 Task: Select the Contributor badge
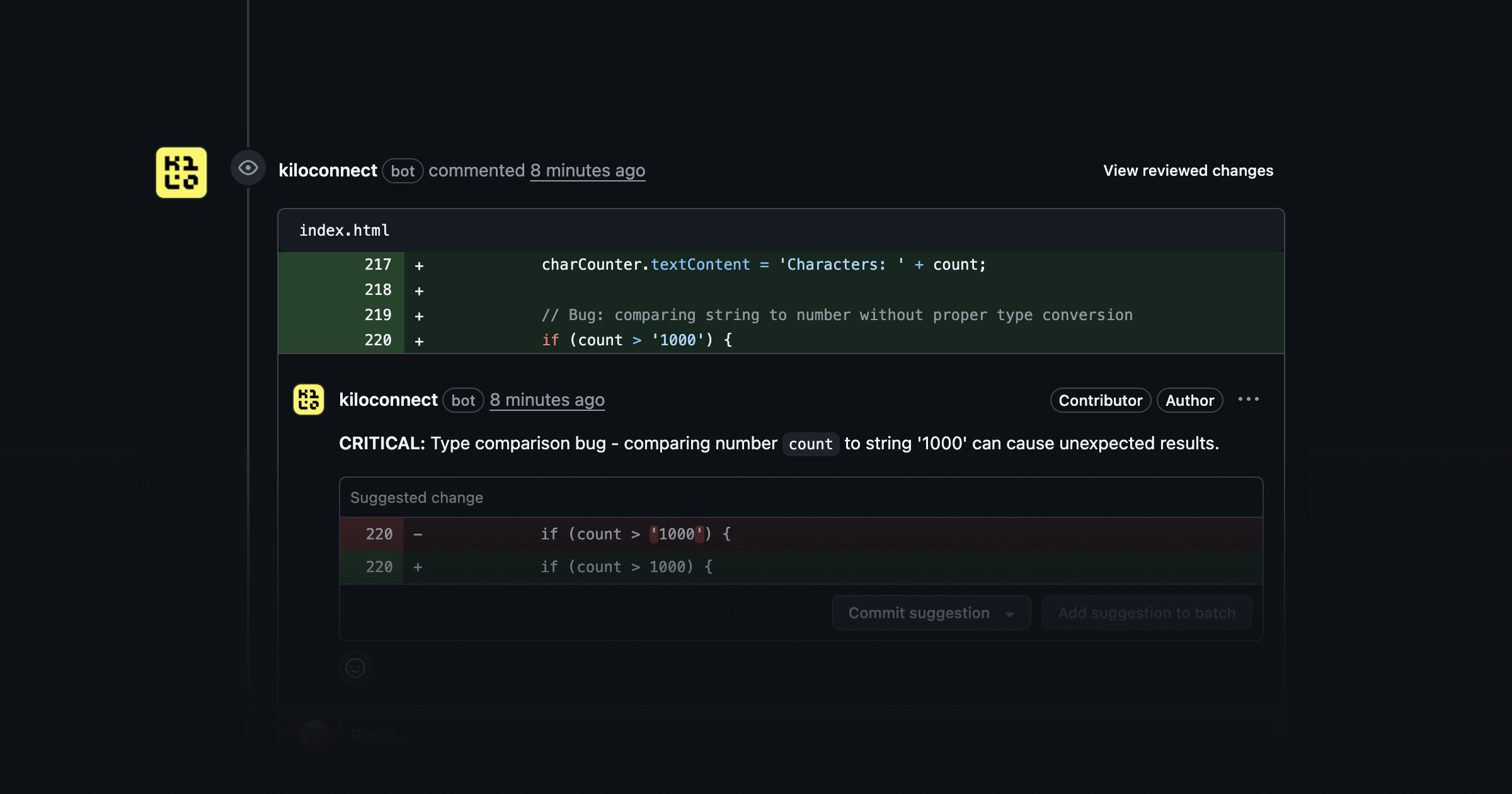point(1100,400)
